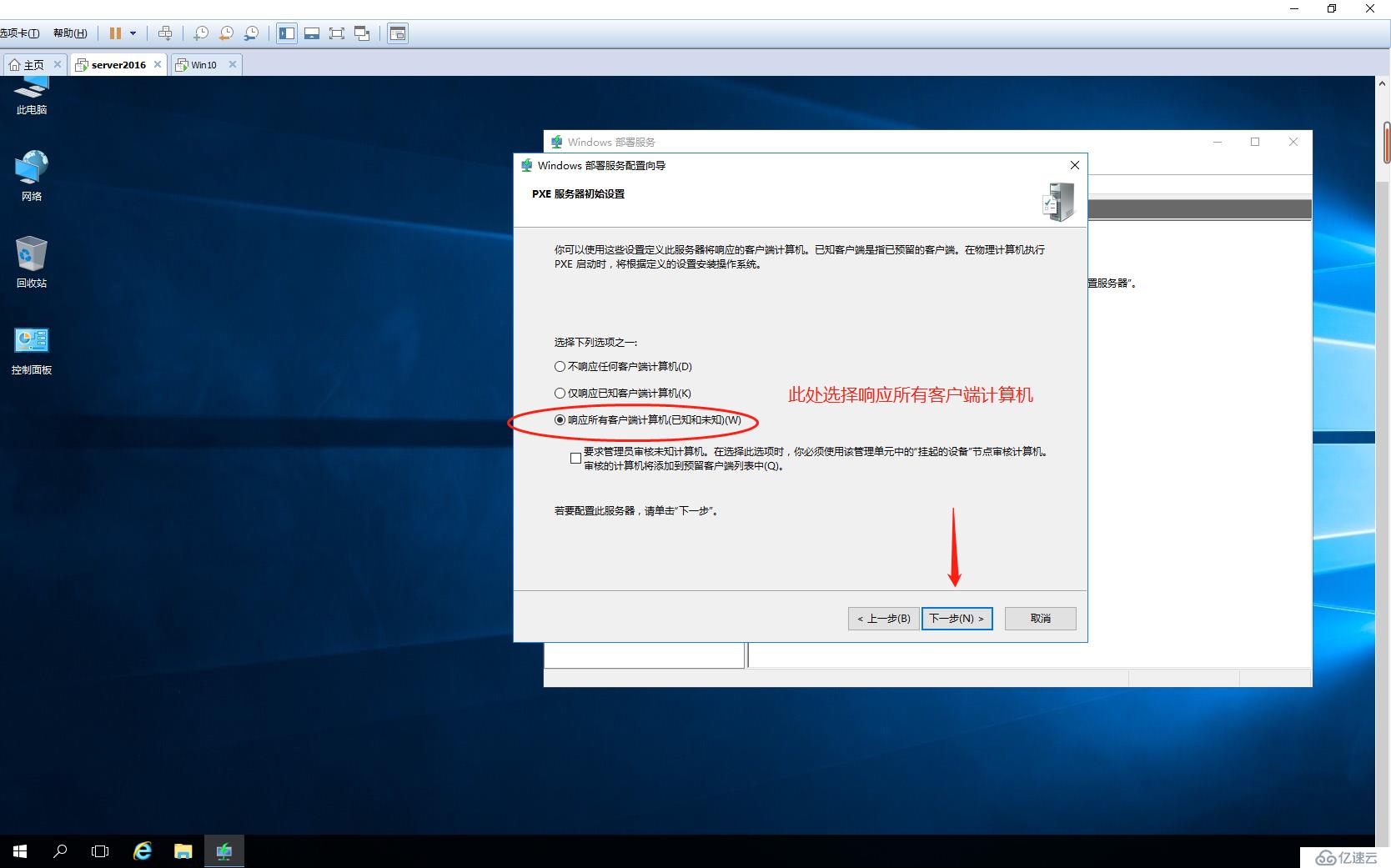Revert the virtual machine to its snapshot
Viewport: 1391px width, 868px height.
click(226, 33)
